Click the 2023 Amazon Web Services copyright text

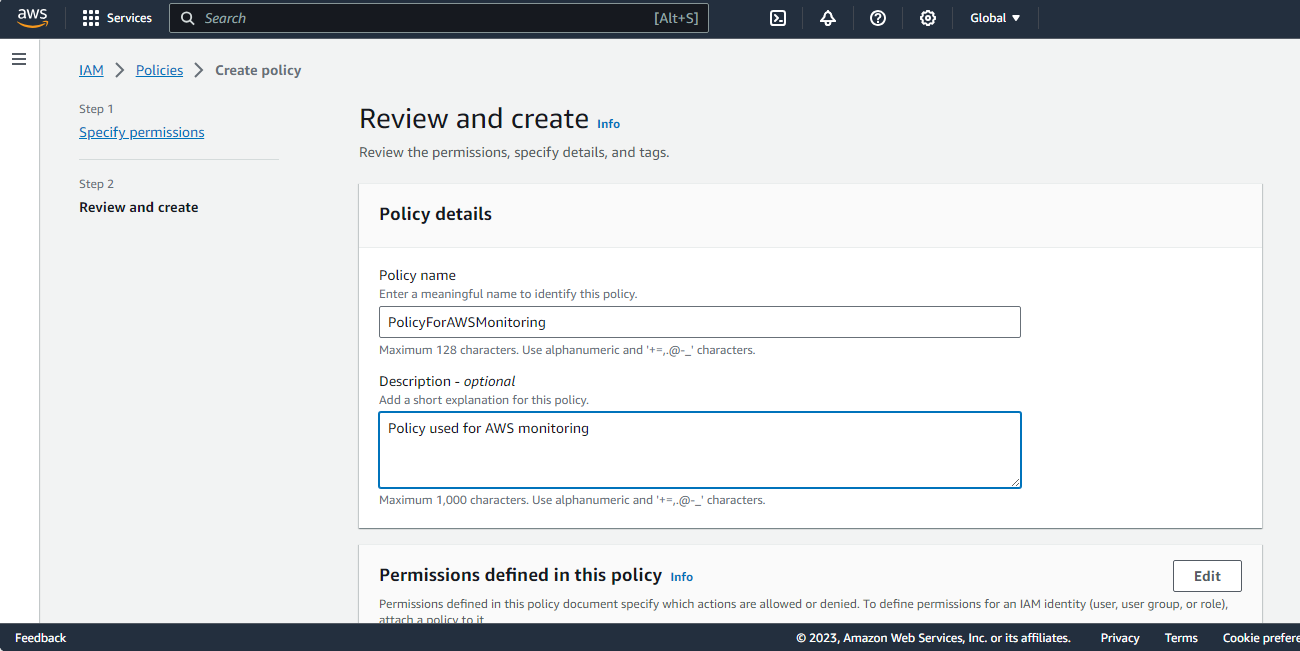pyautogui.click(x=933, y=638)
